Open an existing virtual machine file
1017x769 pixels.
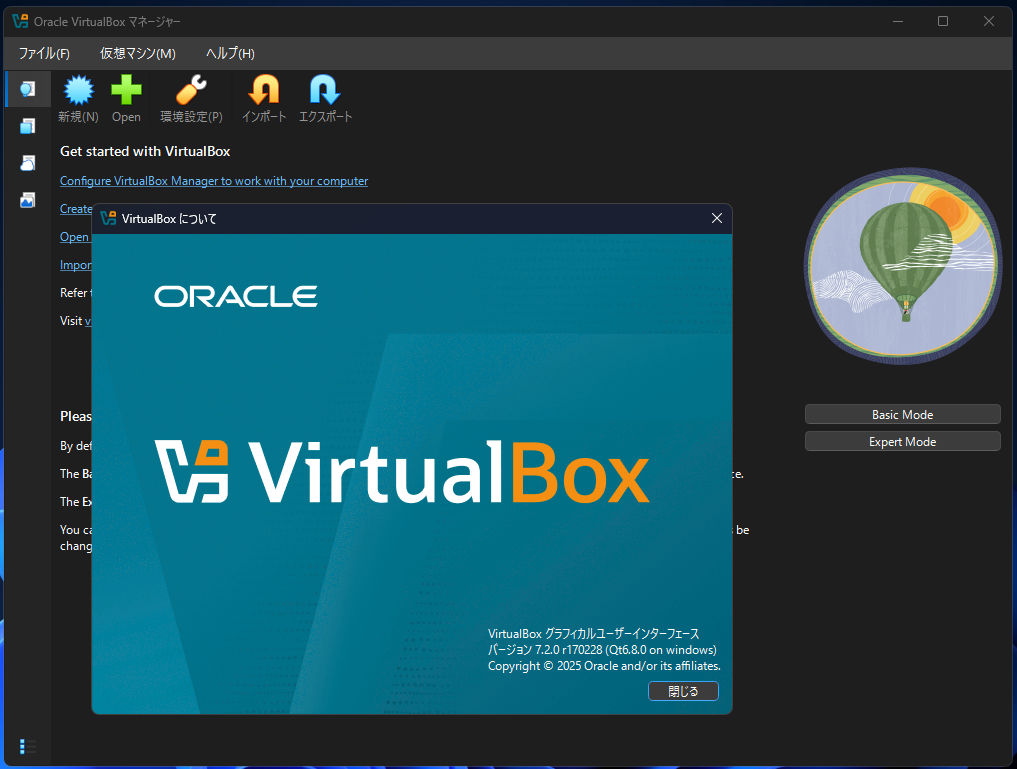126,97
